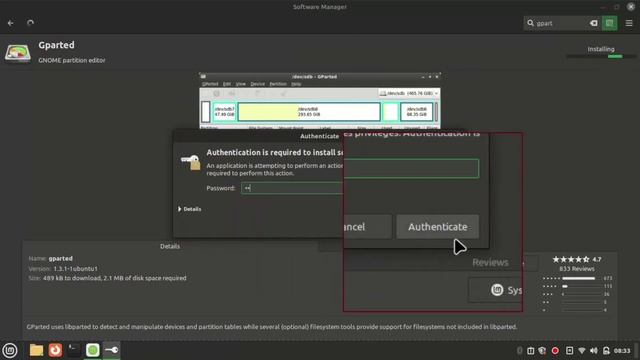640x360 pixels.
Task: Click the '833 Reviews' count
Action: [577, 269]
